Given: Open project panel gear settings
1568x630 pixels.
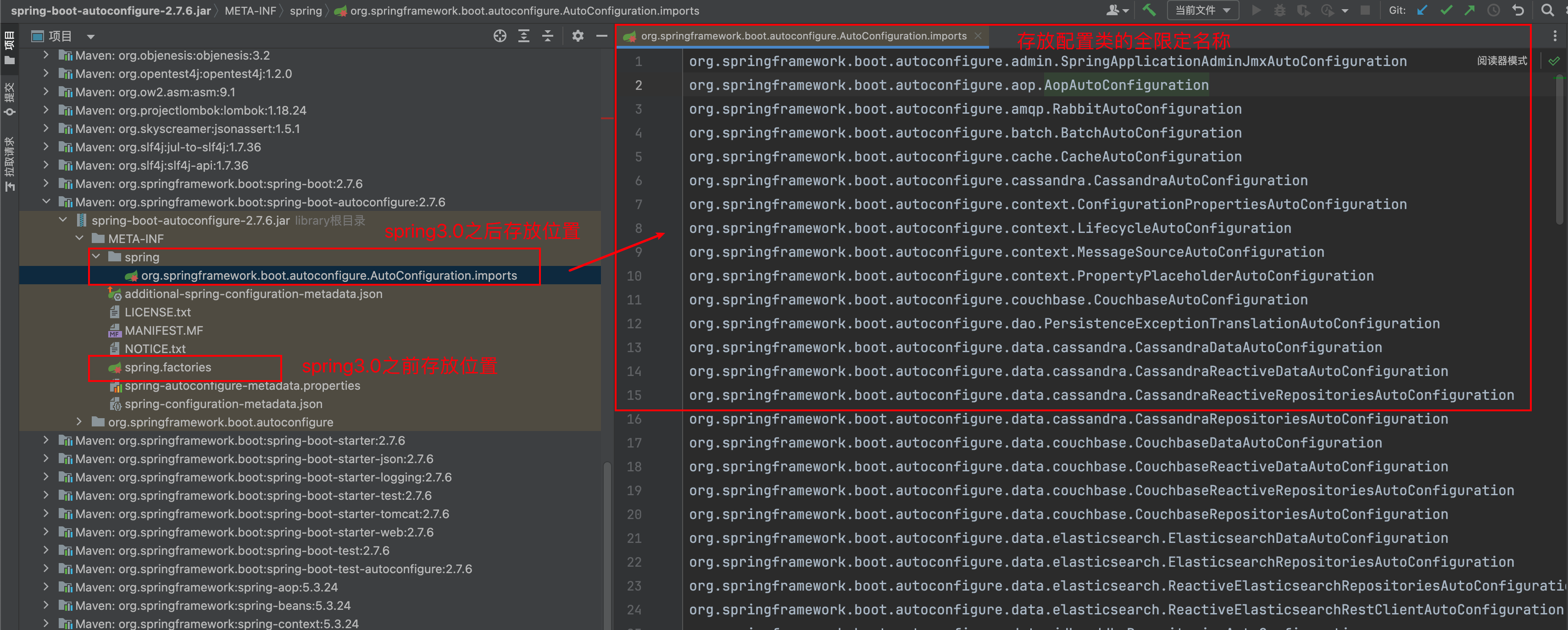Looking at the screenshot, I should [578, 36].
